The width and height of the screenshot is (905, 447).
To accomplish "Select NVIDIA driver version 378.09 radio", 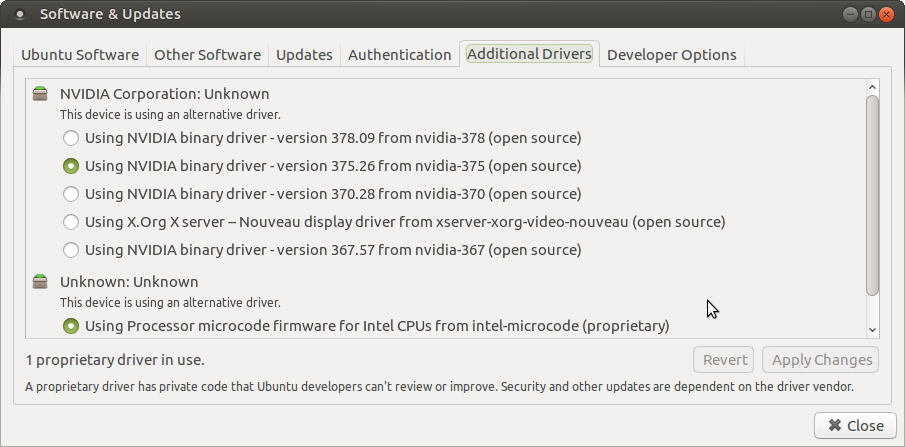I will [x=70, y=138].
